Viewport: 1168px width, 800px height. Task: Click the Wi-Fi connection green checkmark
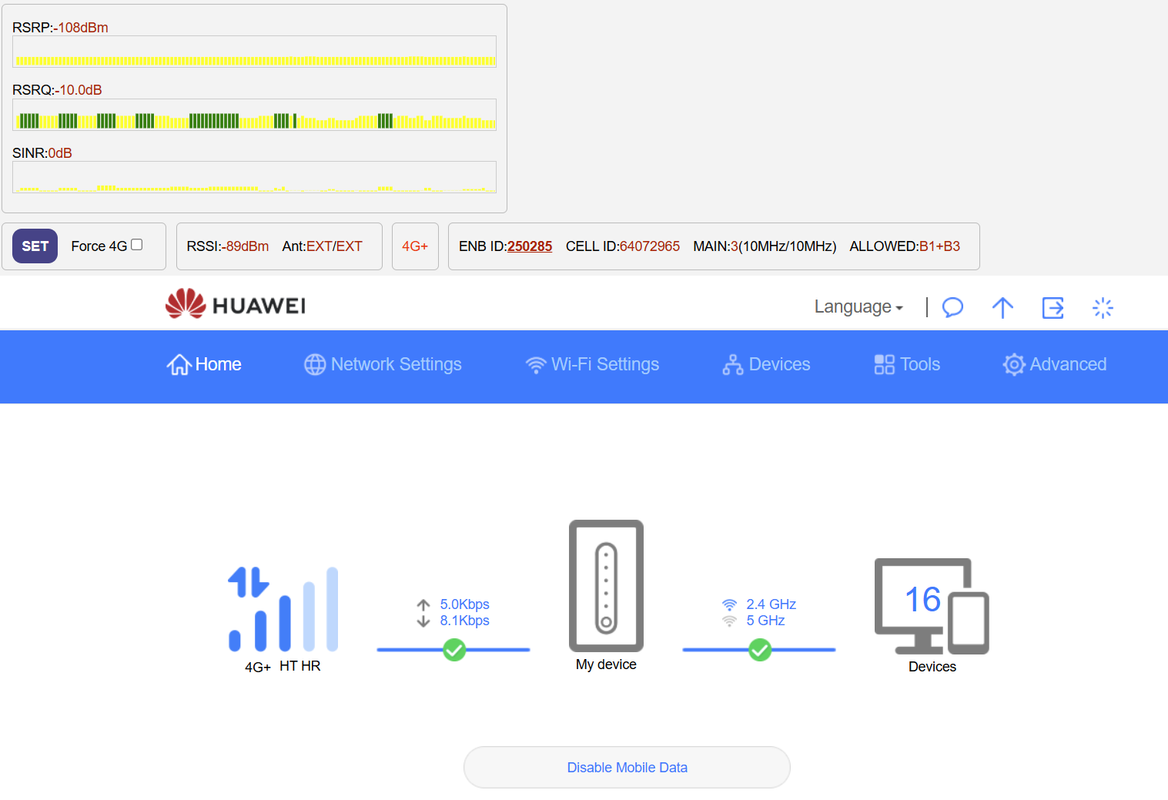[x=760, y=650]
